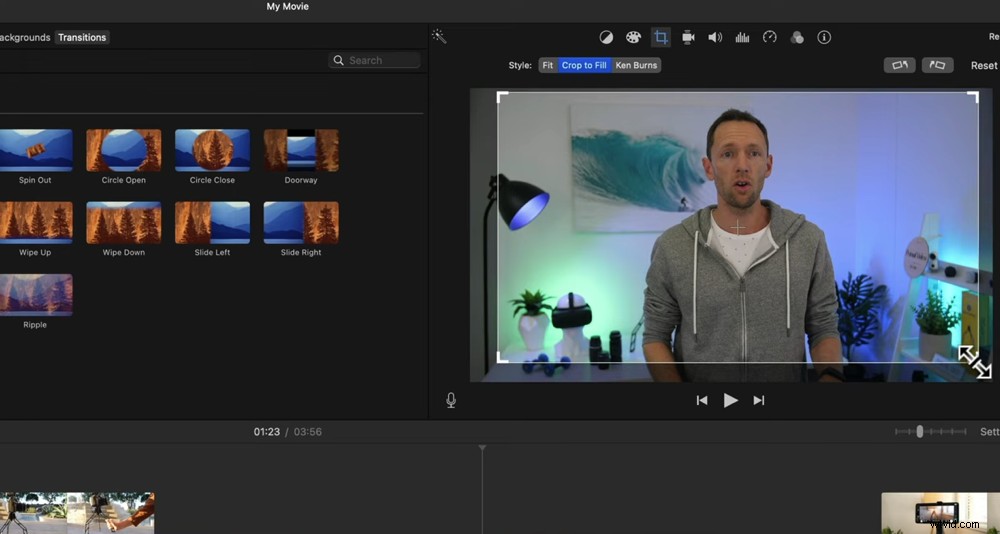The height and width of the screenshot is (534, 1000).
Task: Skip to next clip
Action: click(x=758, y=400)
